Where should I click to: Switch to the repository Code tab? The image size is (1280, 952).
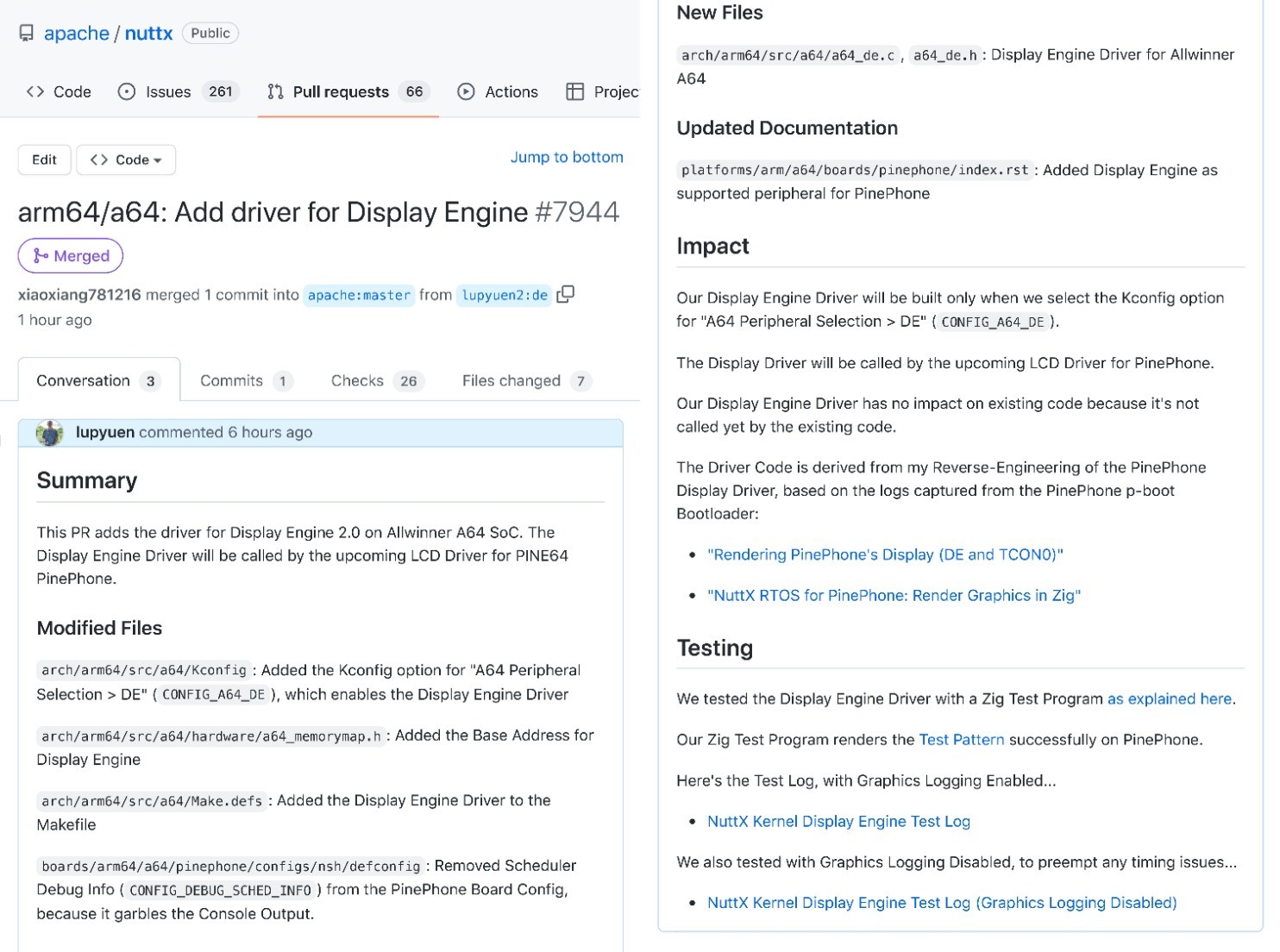coord(59,92)
